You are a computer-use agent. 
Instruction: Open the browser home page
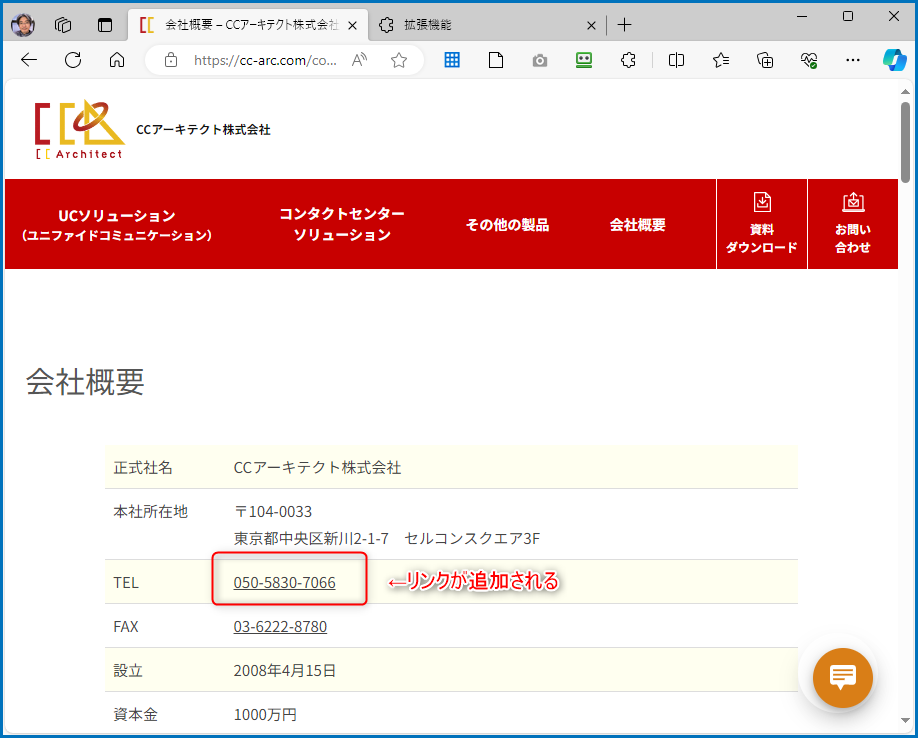pos(117,60)
